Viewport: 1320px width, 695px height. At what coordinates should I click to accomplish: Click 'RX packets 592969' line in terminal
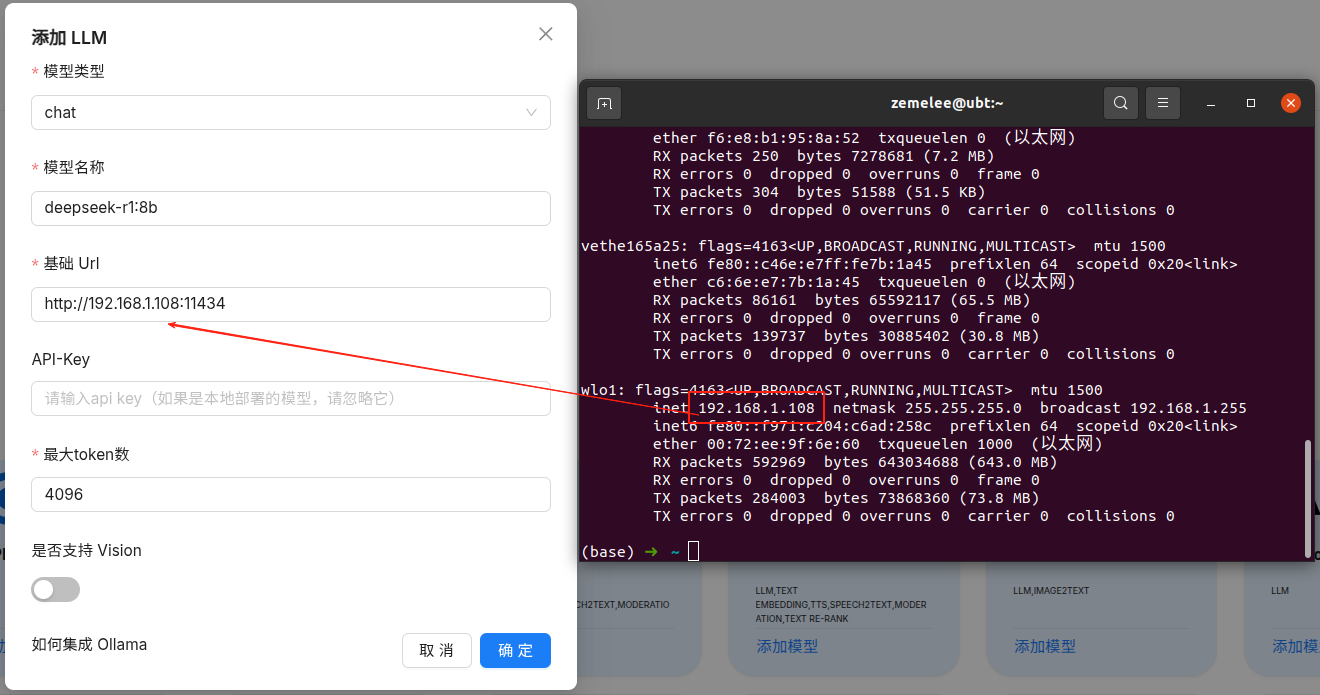tap(855, 462)
